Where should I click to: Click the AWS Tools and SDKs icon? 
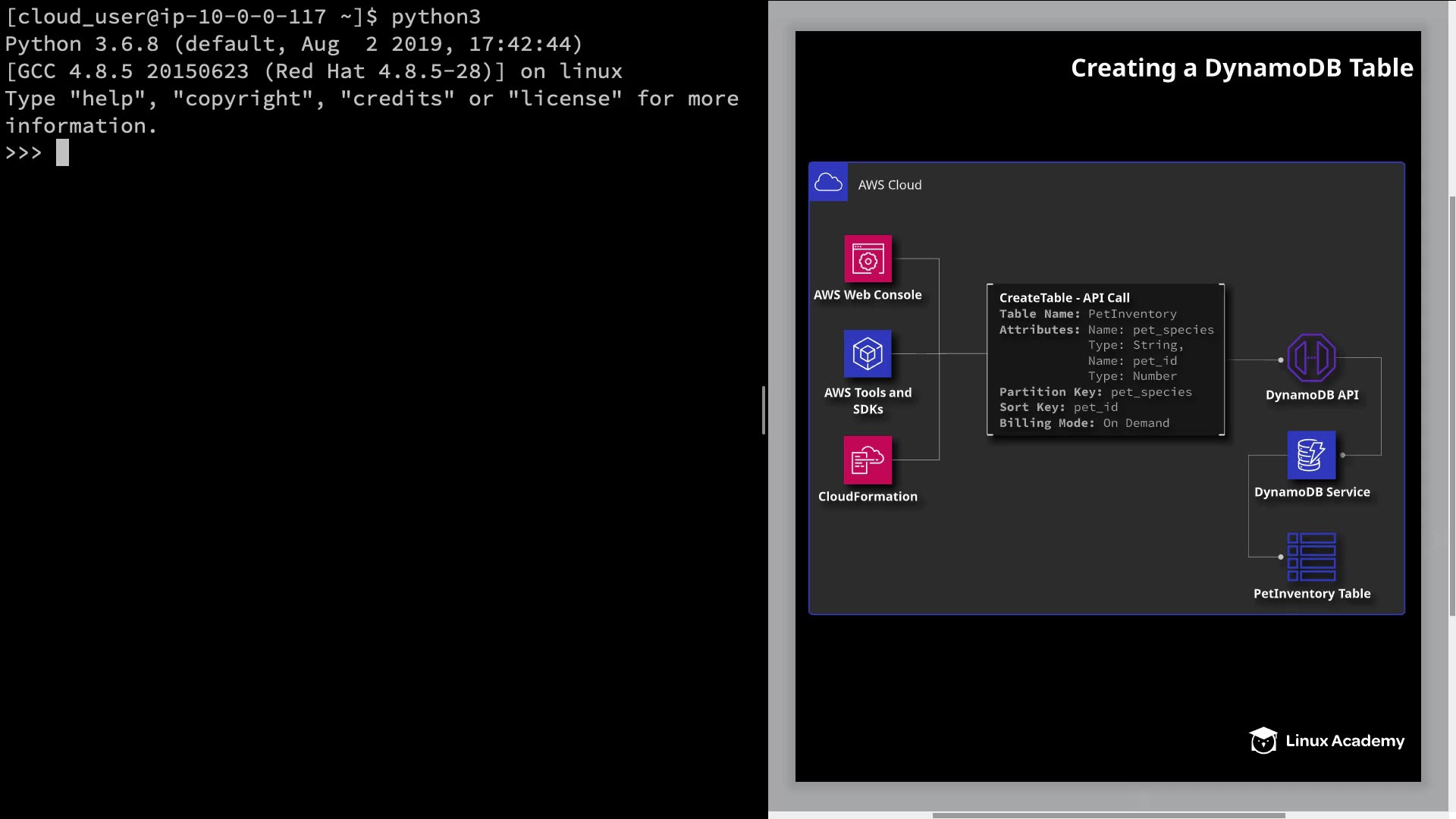(868, 354)
